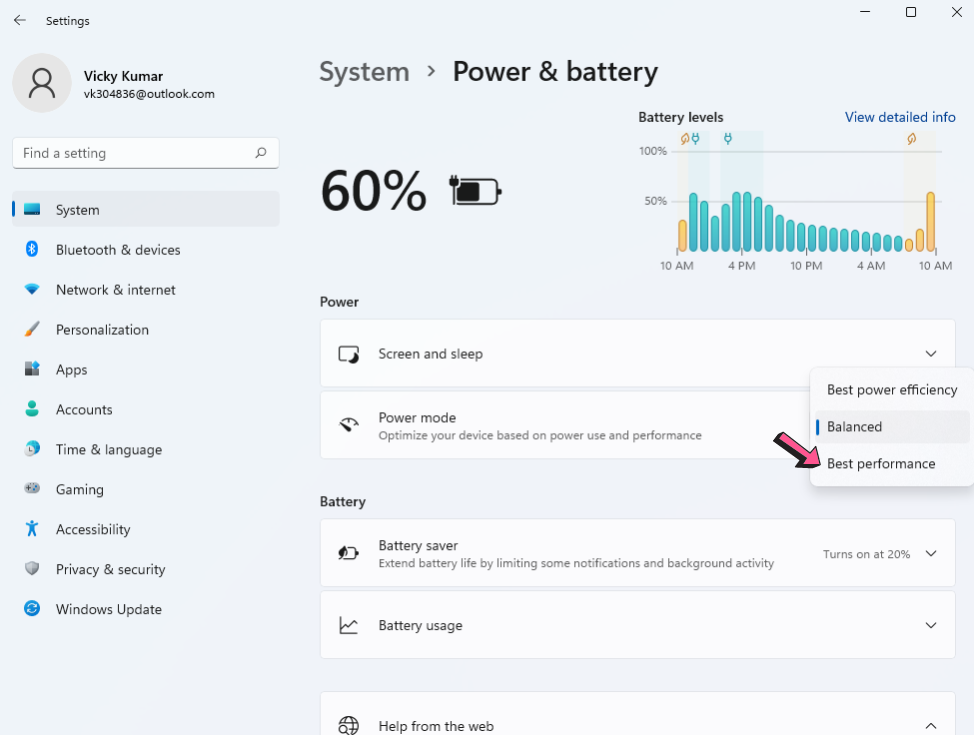
Task: Expand the Screen and sleep section
Action: [x=637, y=353]
